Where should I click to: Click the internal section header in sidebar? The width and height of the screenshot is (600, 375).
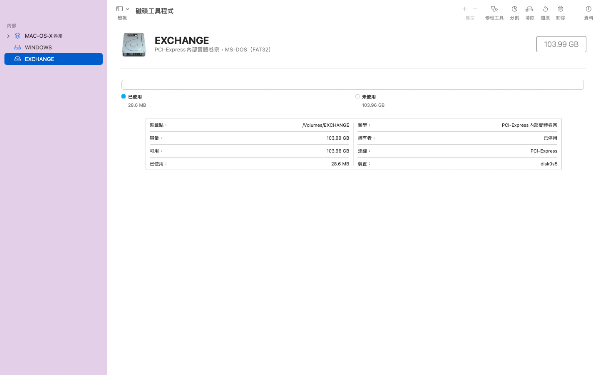point(11,26)
